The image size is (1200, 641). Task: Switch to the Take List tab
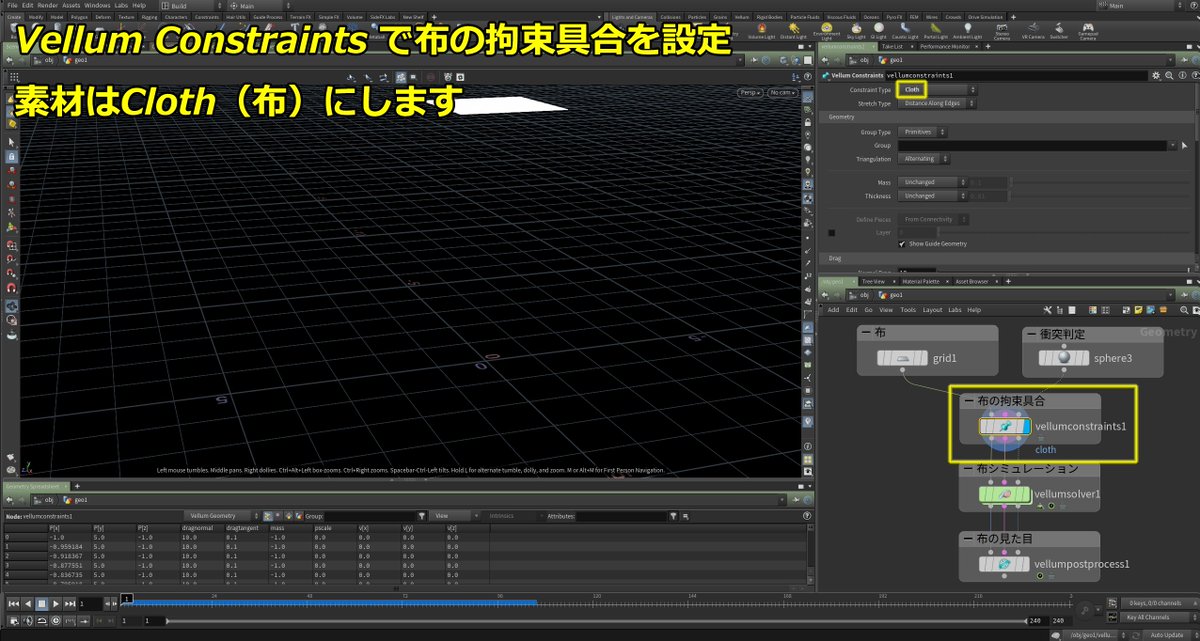[x=893, y=46]
